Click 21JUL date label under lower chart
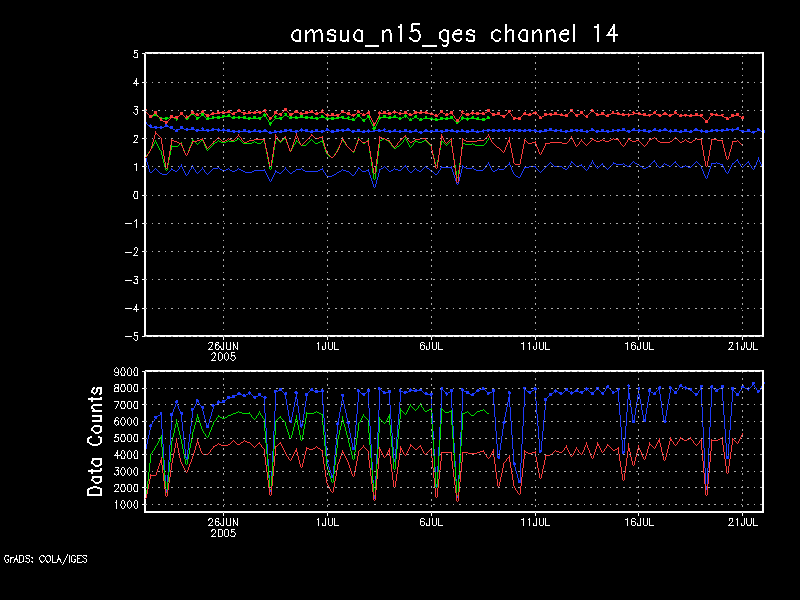Viewport: 800px width, 600px height. [743, 521]
